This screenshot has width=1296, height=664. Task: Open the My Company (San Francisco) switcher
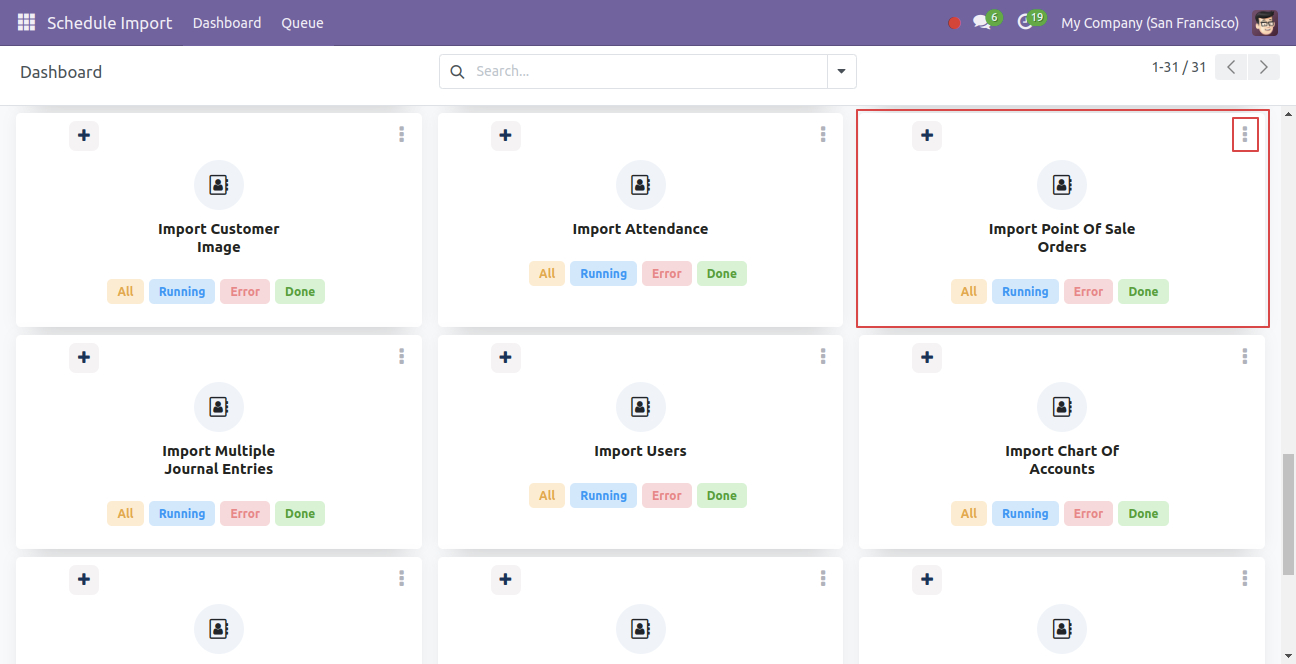pos(1150,23)
